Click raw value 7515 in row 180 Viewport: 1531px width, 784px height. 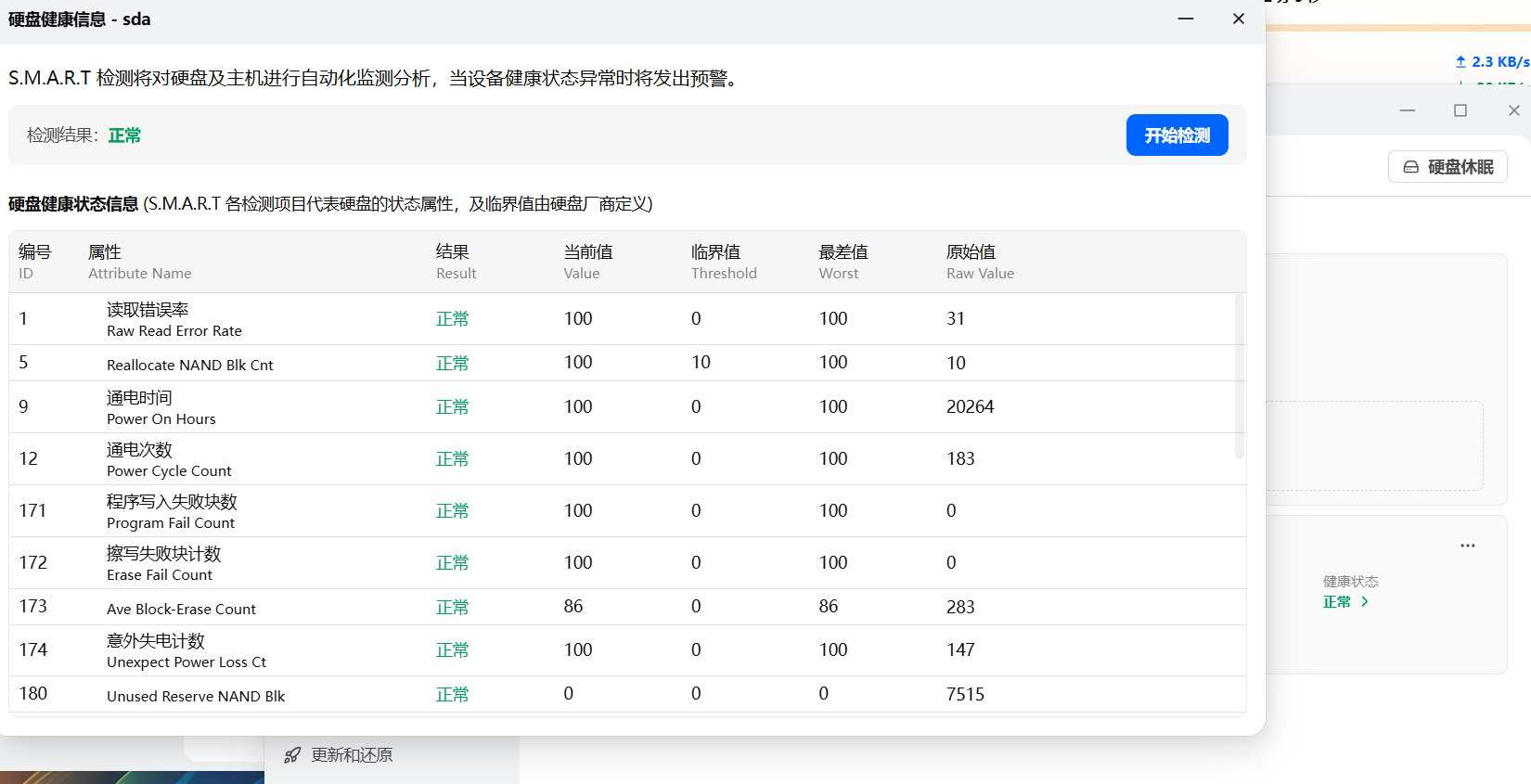point(965,694)
